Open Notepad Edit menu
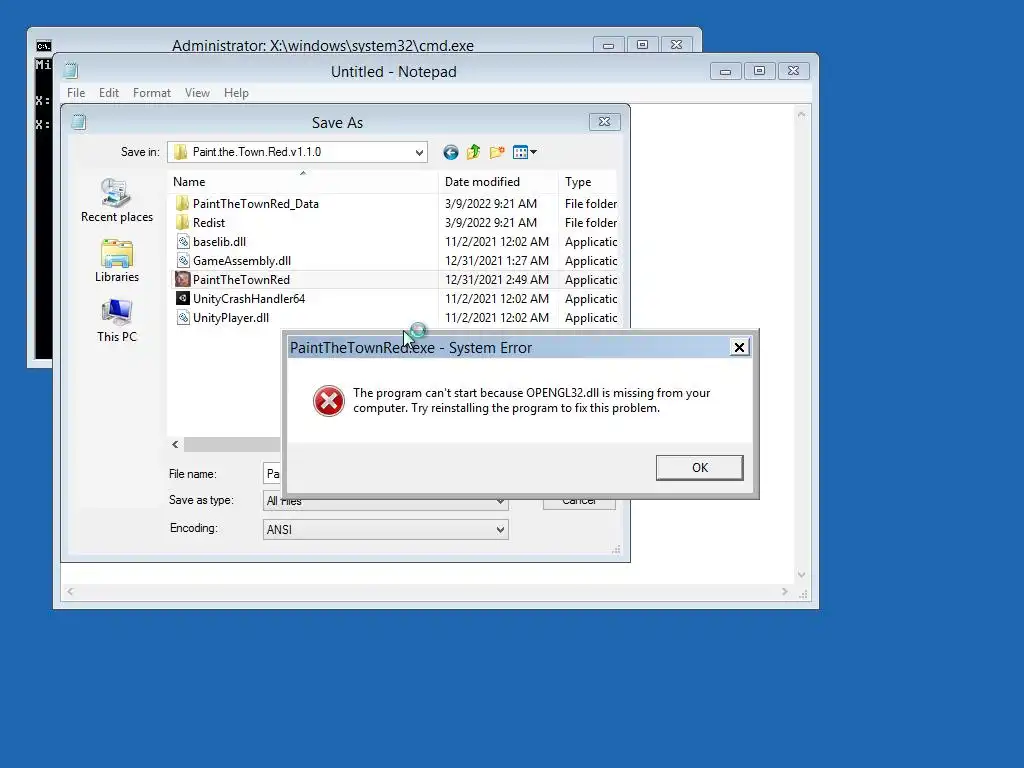 pyautogui.click(x=108, y=93)
